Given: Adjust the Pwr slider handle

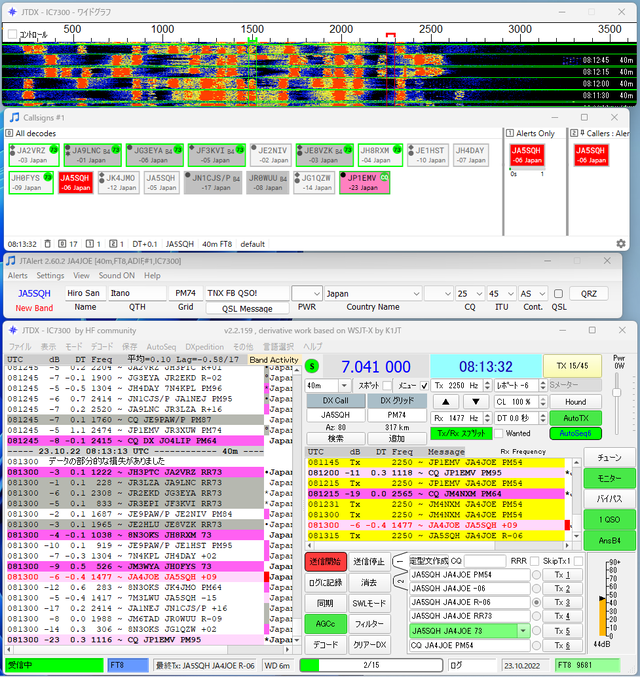Looking at the screenshot, I should [617, 392].
